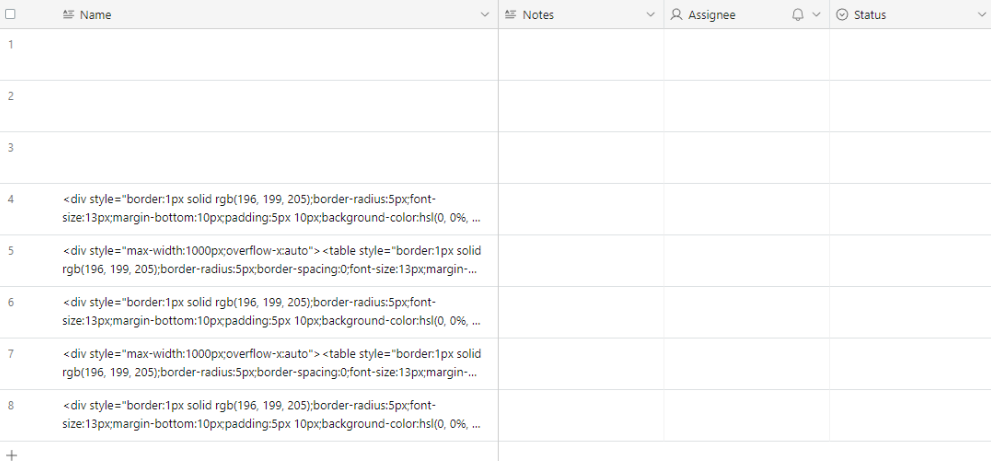Image resolution: width=991 pixels, height=461 pixels.
Task: Open the Notes column dropdown menu
Action: [650, 15]
